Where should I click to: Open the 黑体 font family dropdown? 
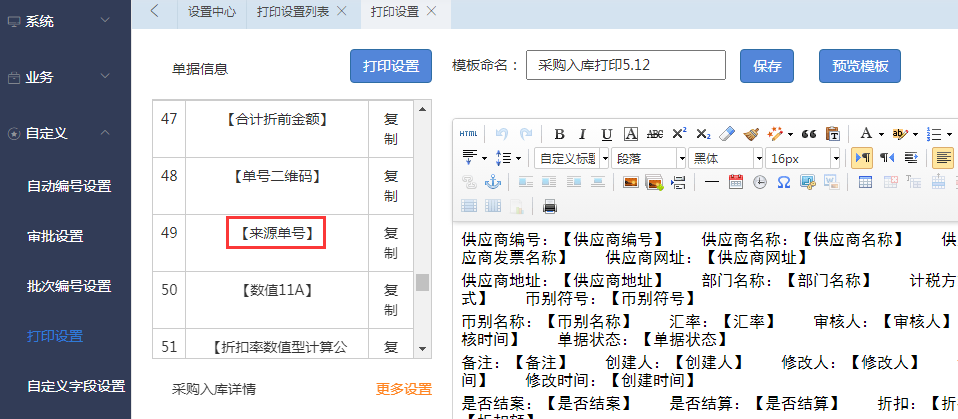(726, 158)
